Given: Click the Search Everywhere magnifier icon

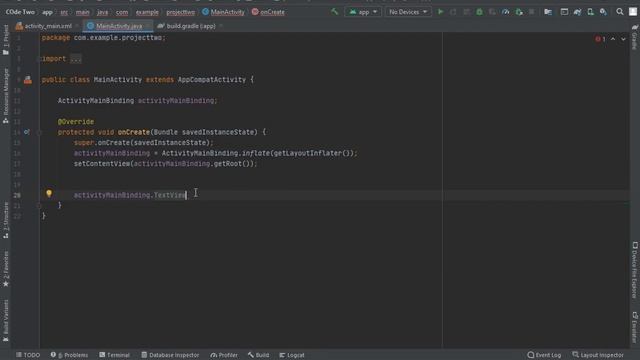Looking at the screenshot, I should tap(620, 12).
